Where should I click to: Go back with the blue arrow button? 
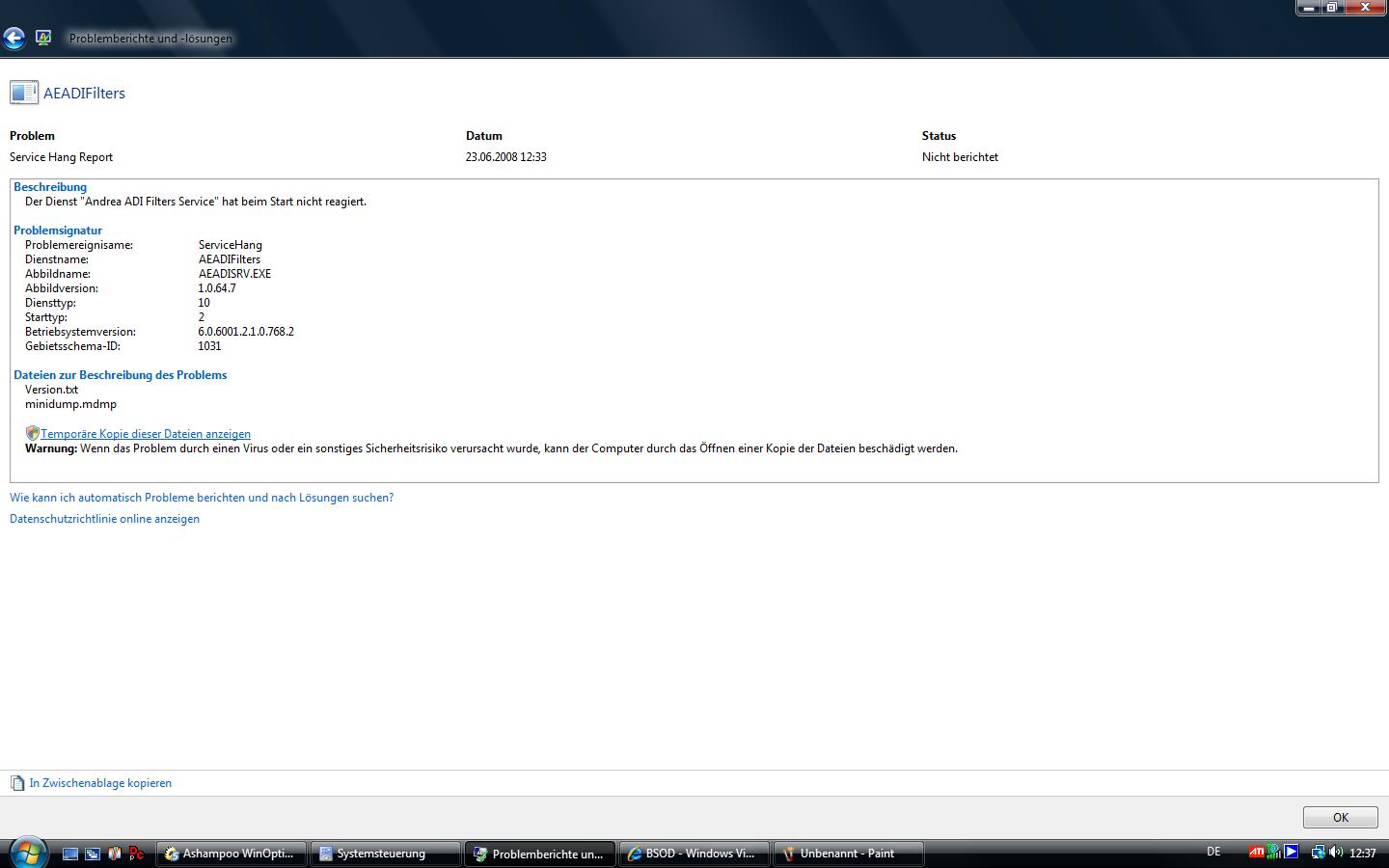pyautogui.click(x=14, y=38)
